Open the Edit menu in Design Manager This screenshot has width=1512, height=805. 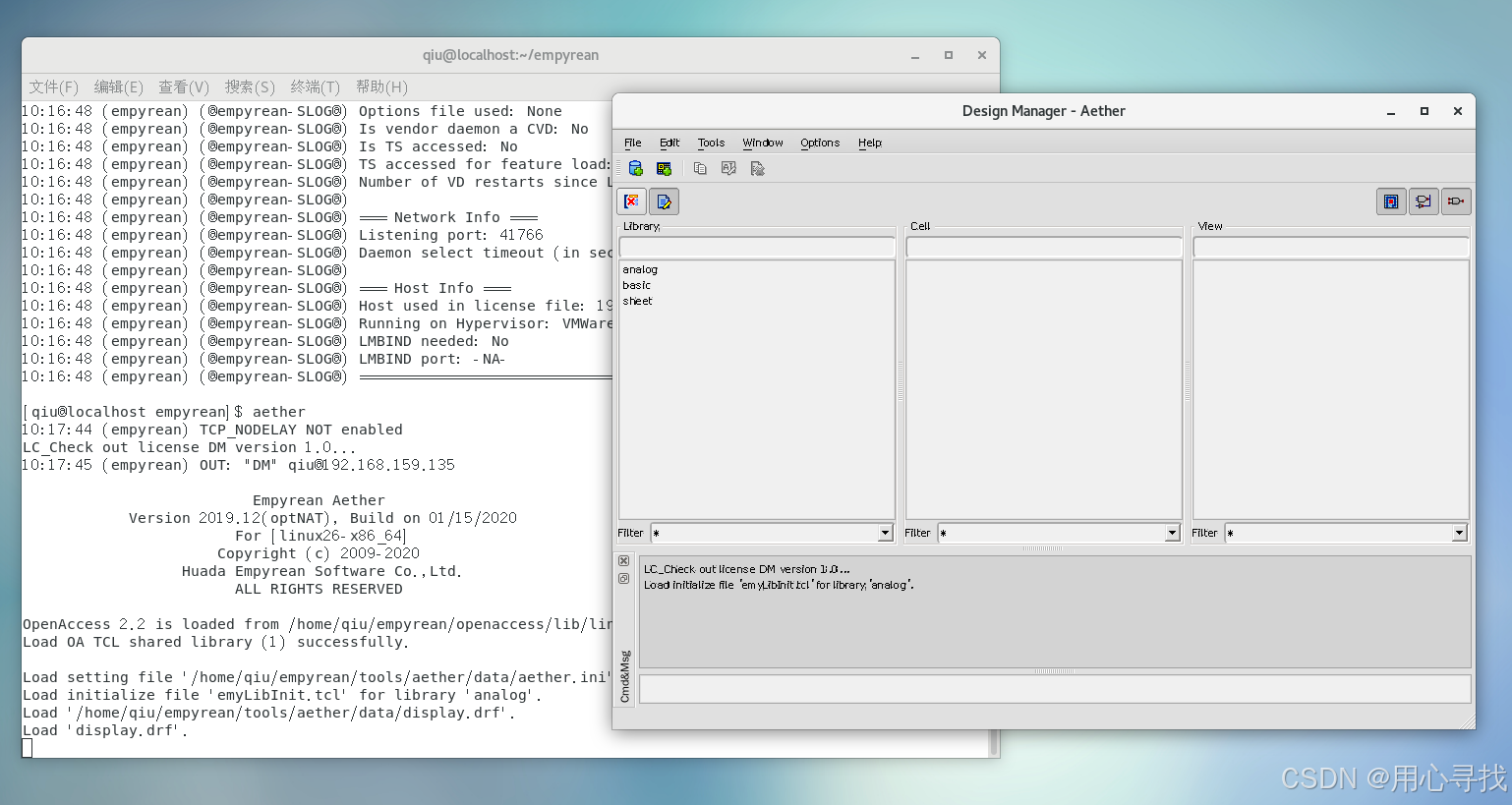point(669,143)
